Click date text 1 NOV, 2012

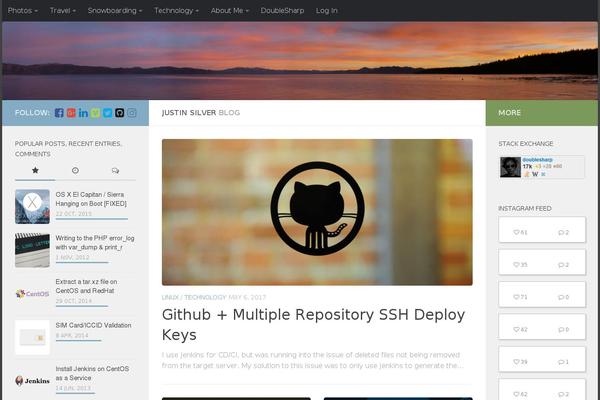point(72,258)
